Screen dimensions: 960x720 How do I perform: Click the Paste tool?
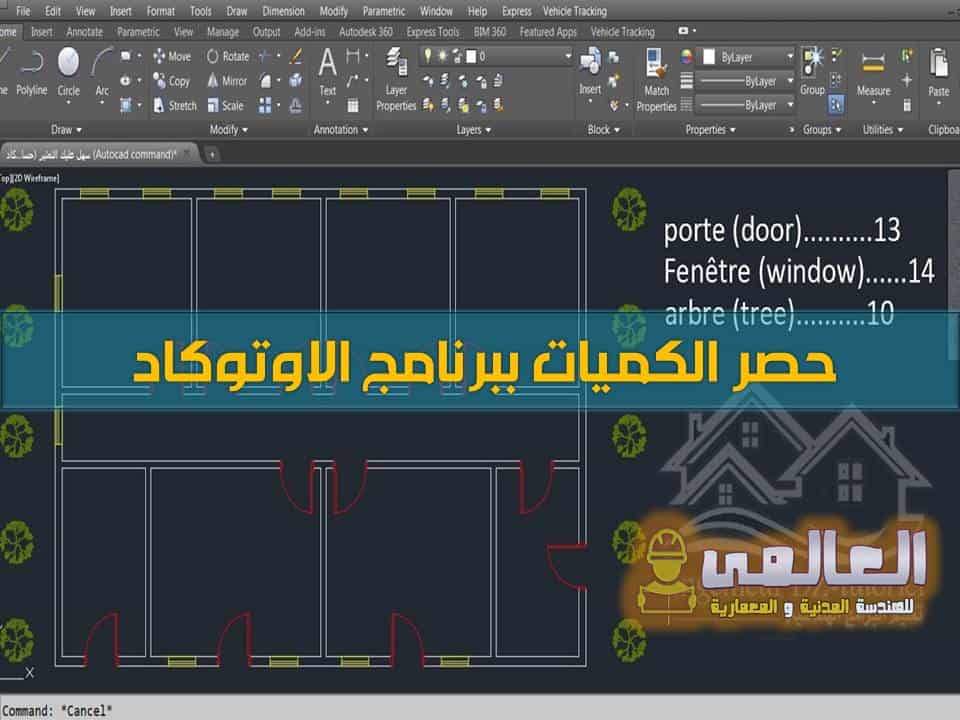[939, 73]
